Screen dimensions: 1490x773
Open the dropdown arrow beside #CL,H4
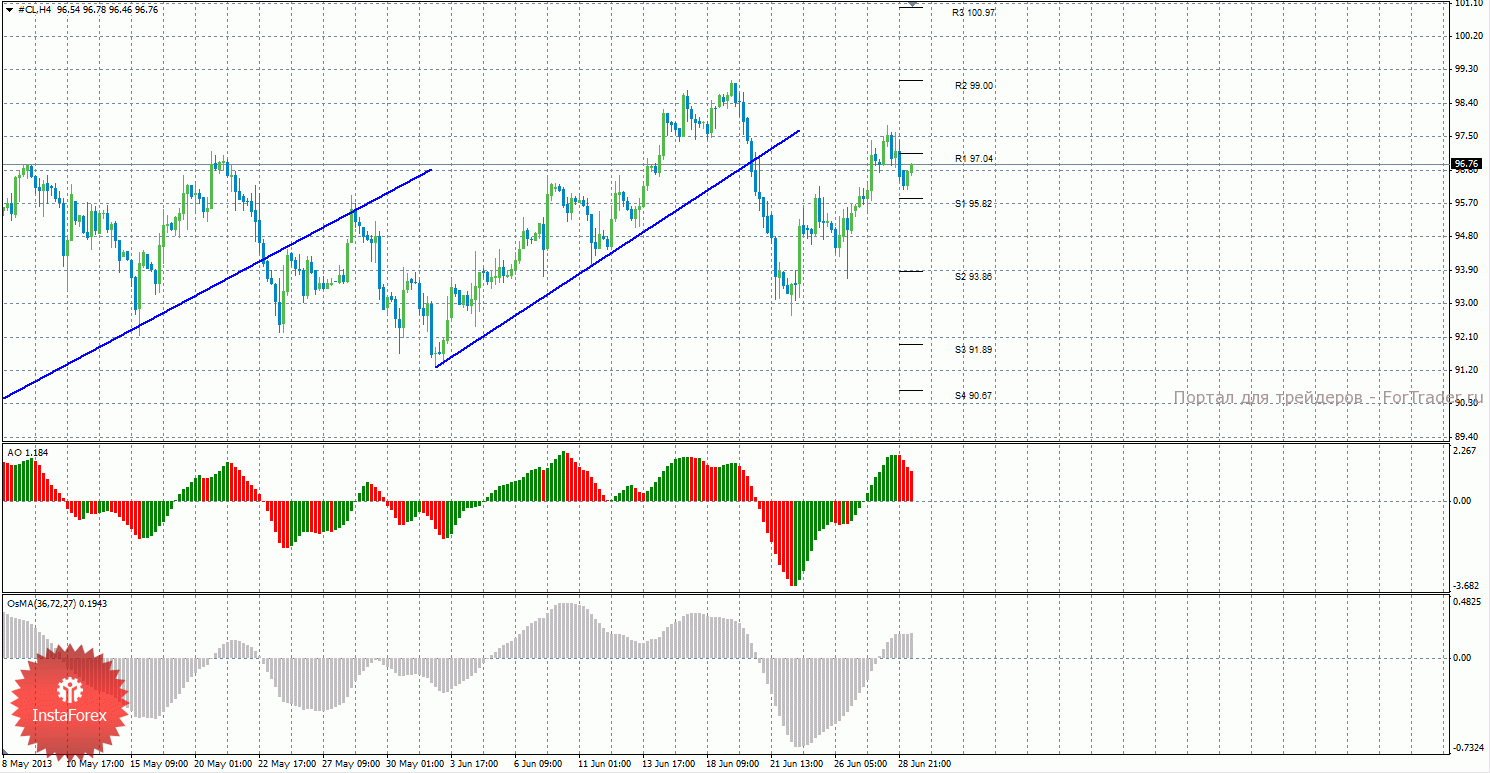click(x=10, y=9)
